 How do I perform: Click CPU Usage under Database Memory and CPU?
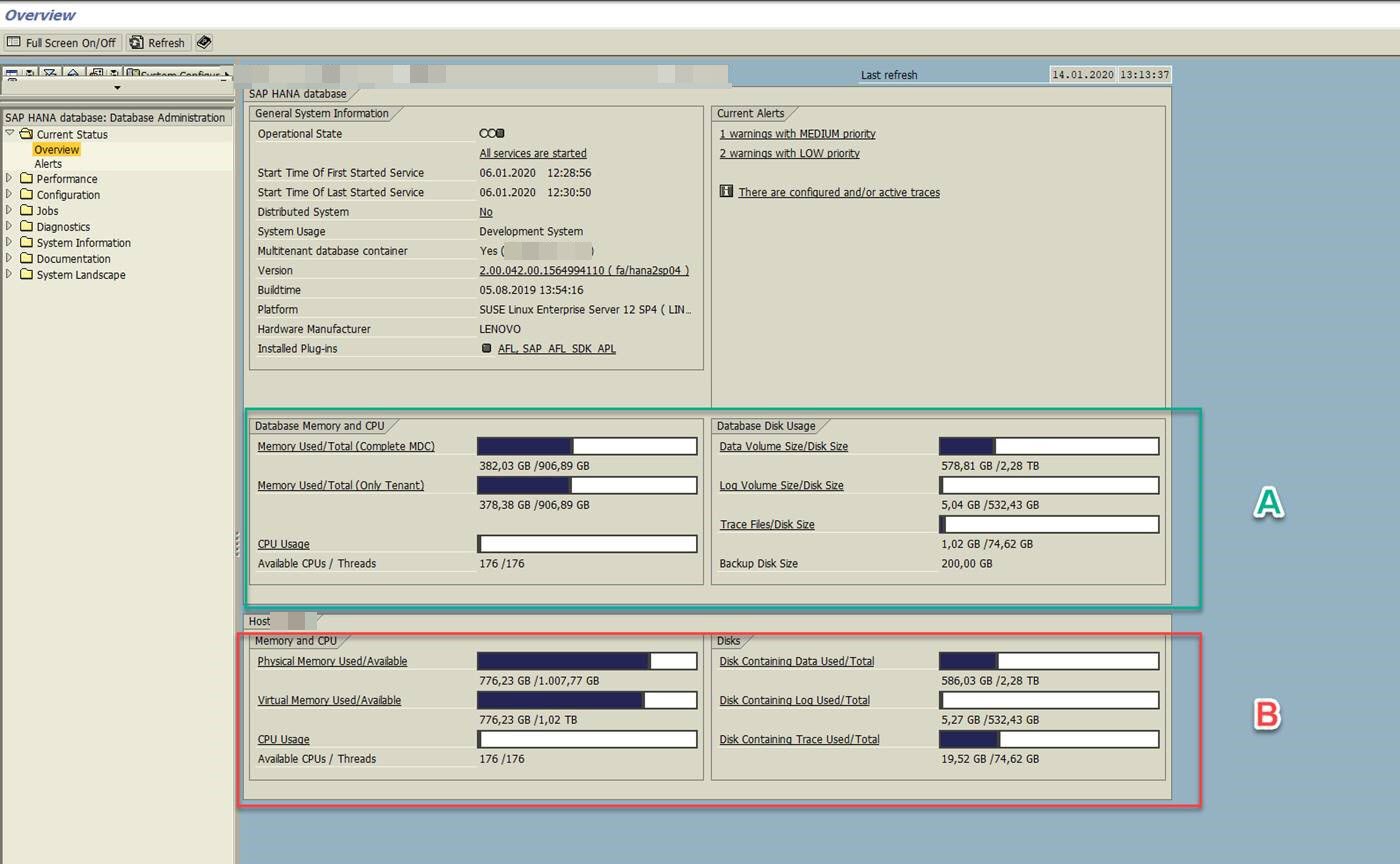(x=283, y=544)
